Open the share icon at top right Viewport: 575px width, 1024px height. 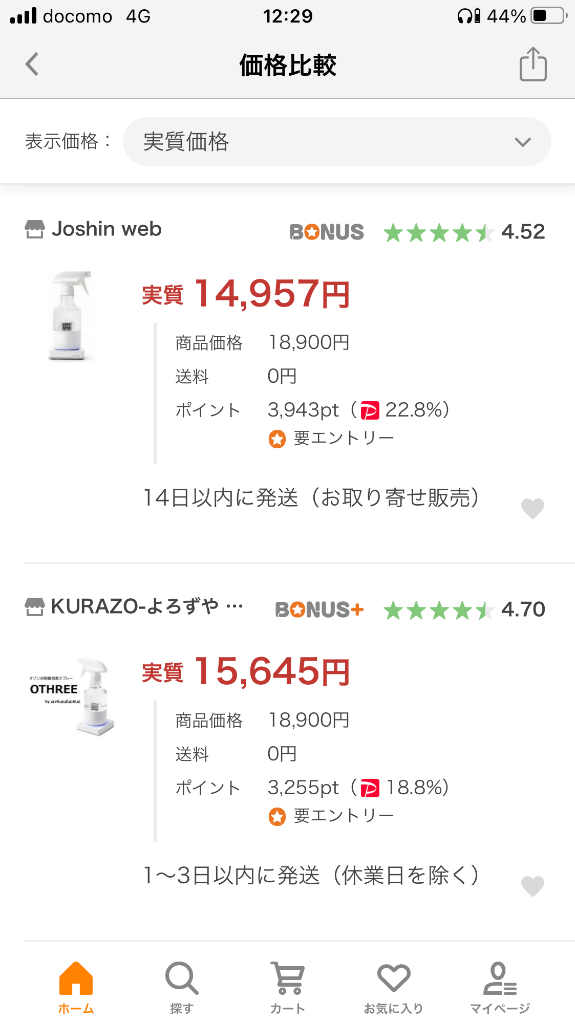tap(533, 64)
